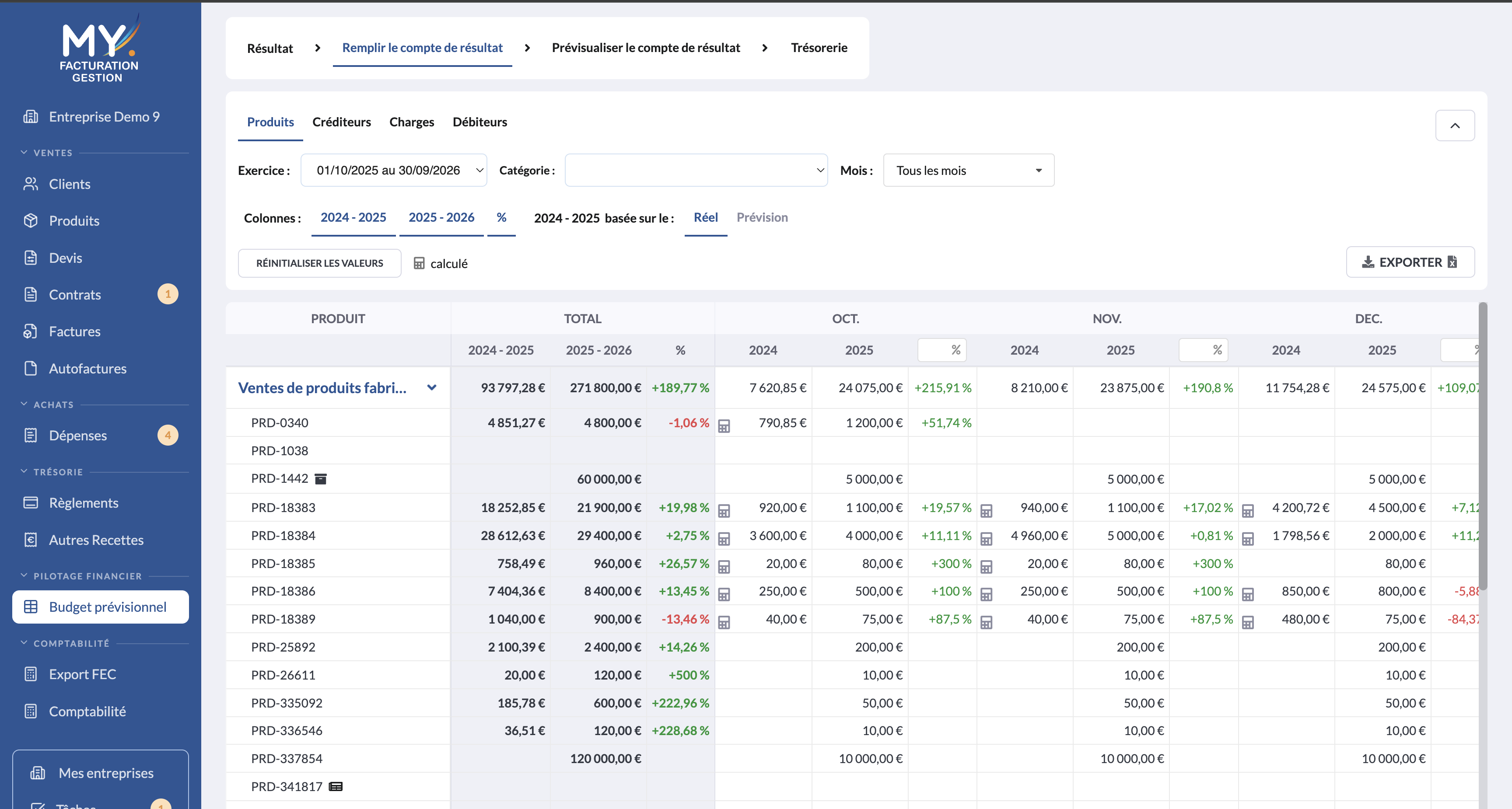The height and width of the screenshot is (809, 1512).
Task: Click the calculator icon in PRD-18383 Oct. row
Action: point(724,511)
